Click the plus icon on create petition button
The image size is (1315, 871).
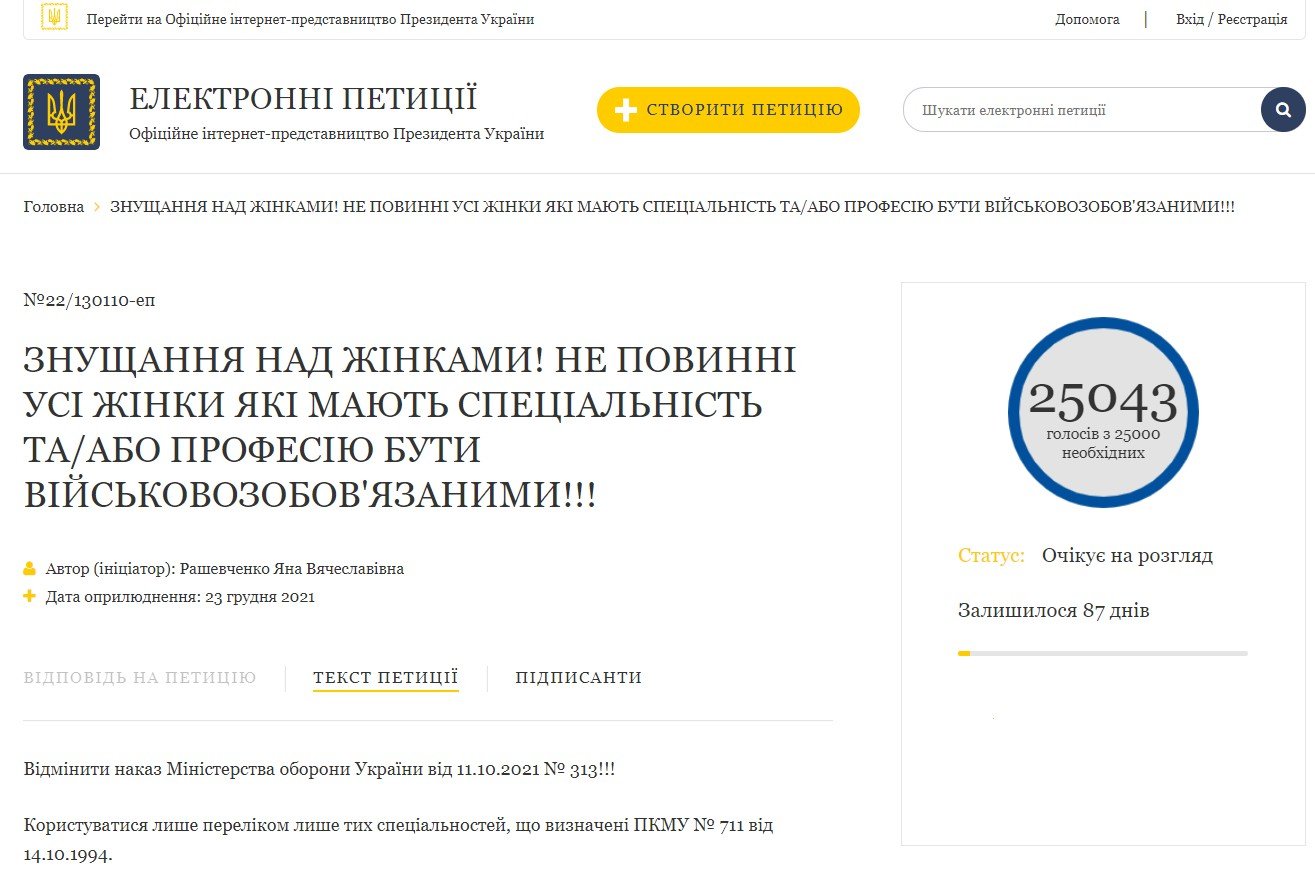point(626,110)
